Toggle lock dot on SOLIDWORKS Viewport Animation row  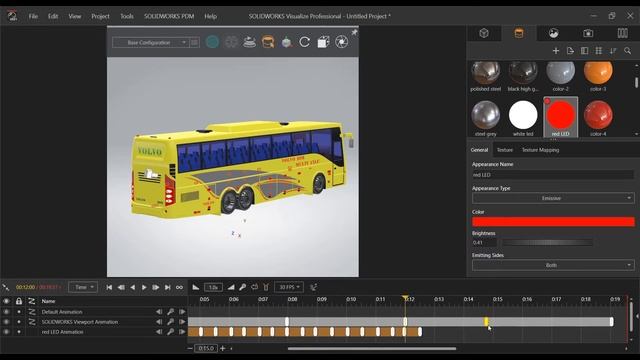(19, 322)
